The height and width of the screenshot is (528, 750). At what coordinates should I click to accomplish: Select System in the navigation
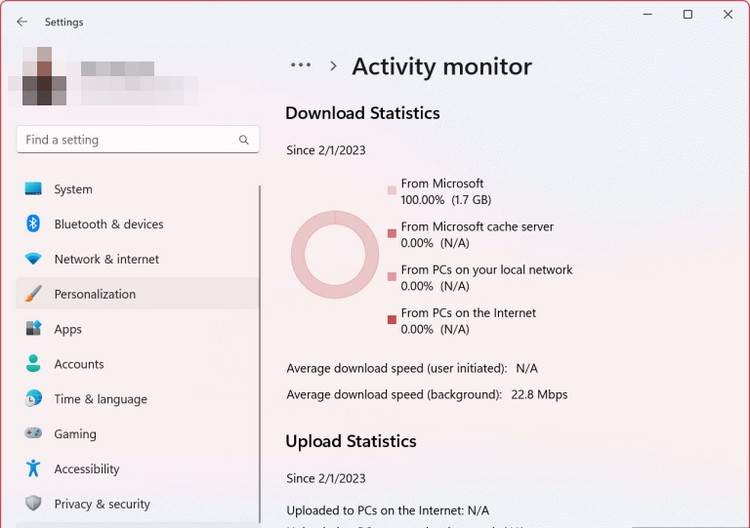(138, 189)
